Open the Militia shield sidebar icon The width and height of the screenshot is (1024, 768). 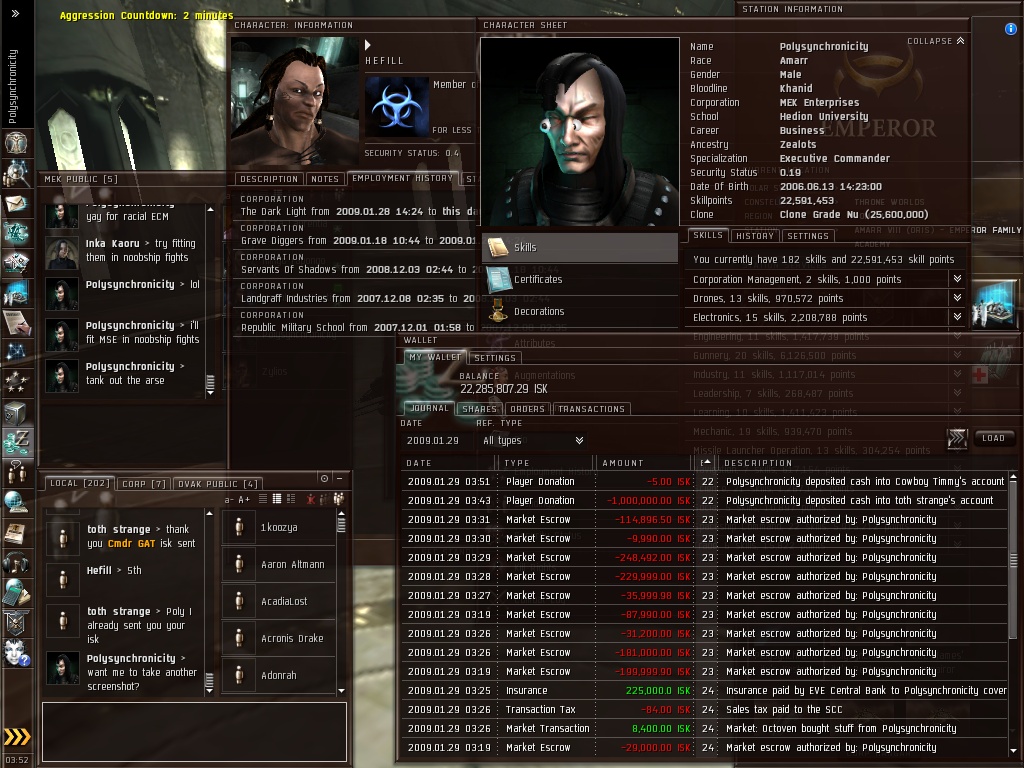[16, 622]
